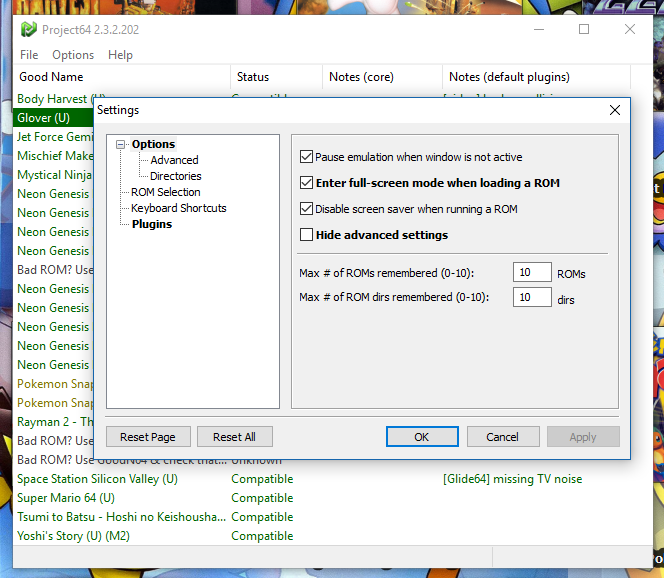This screenshot has height=578, width=664.
Task: Select Options in the settings tree
Action: (x=153, y=144)
